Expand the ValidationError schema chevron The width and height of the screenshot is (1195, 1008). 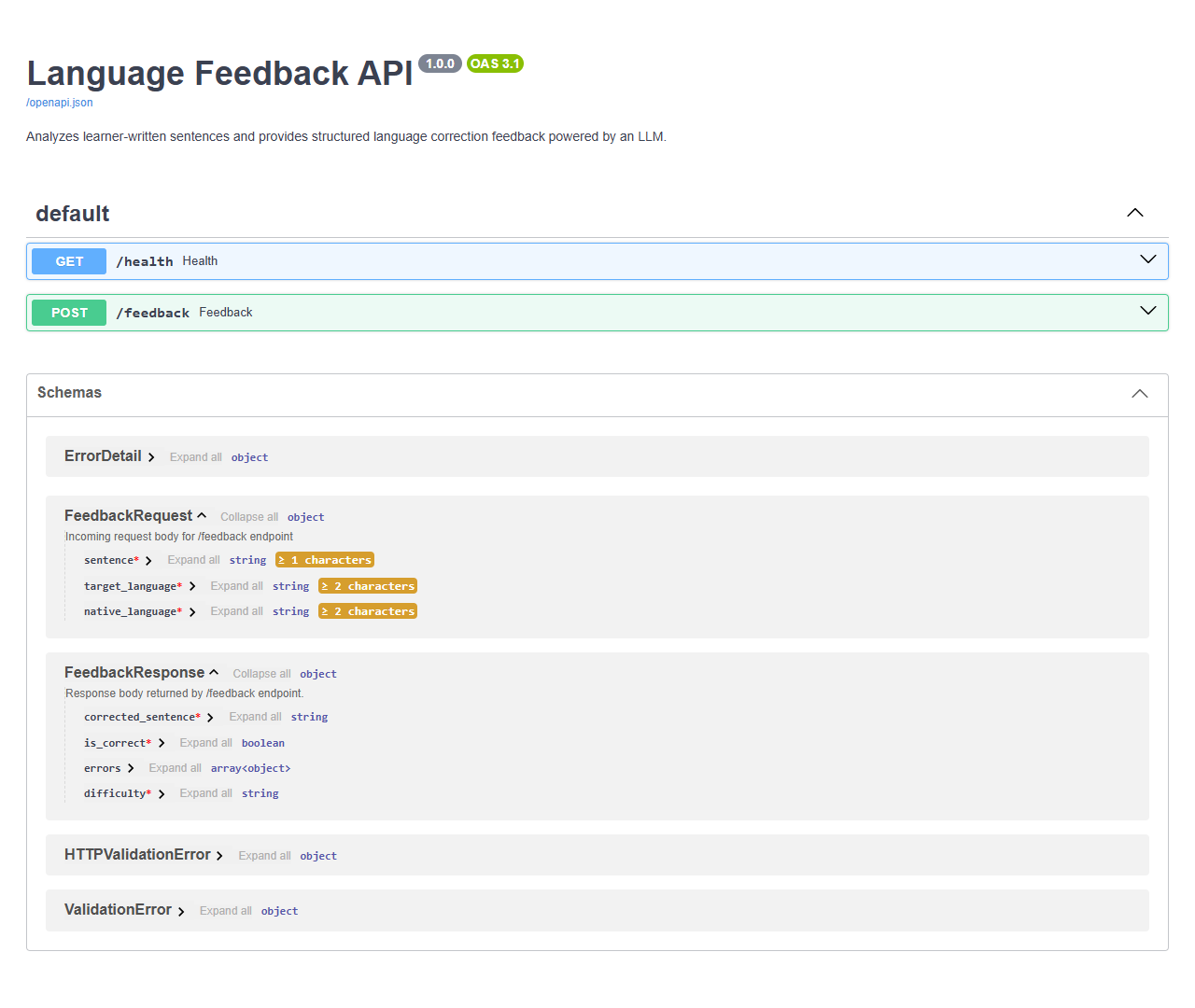[x=181, y=911]
